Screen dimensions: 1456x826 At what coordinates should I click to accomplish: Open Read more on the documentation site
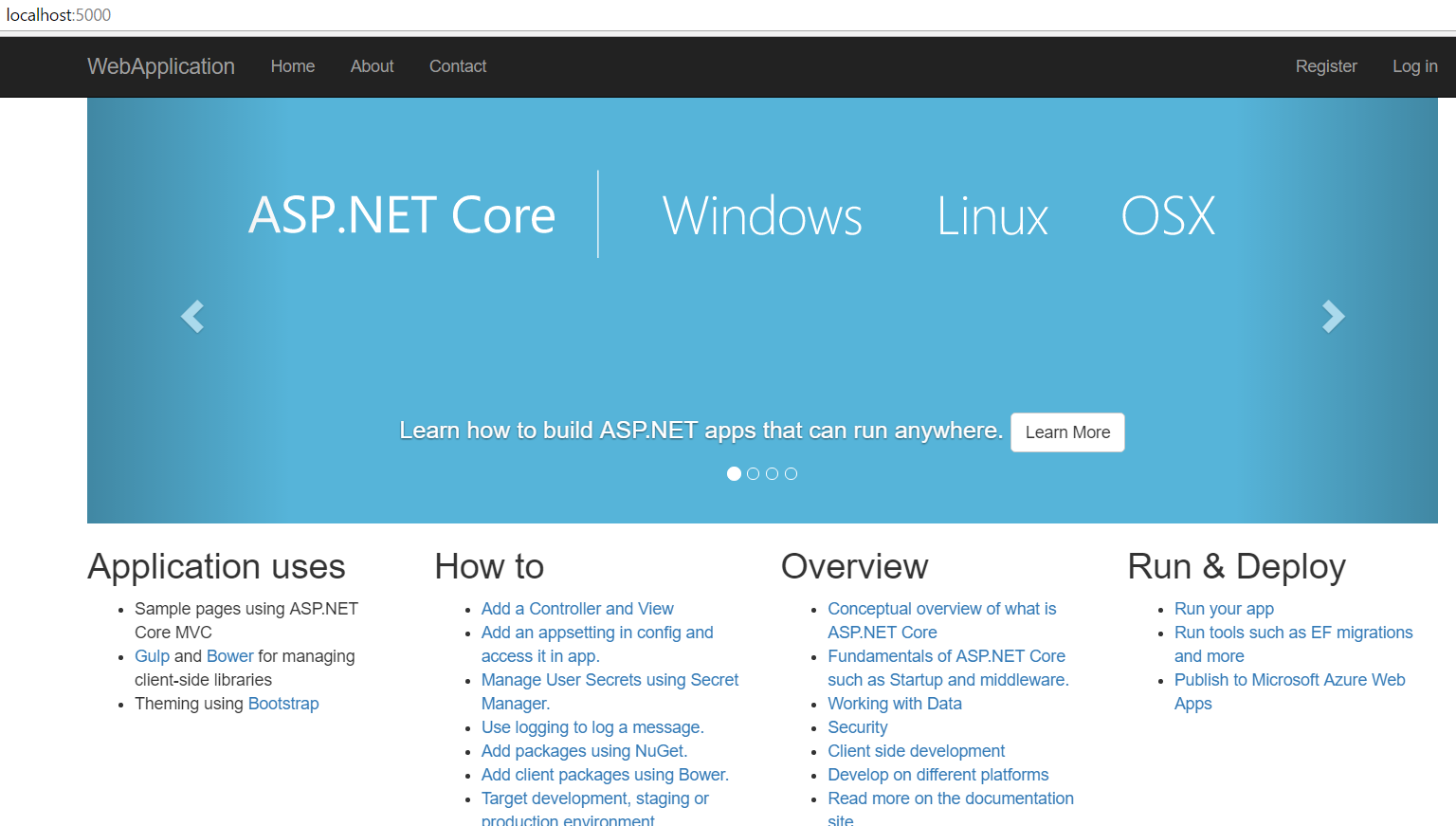click(x=951, y=808)
